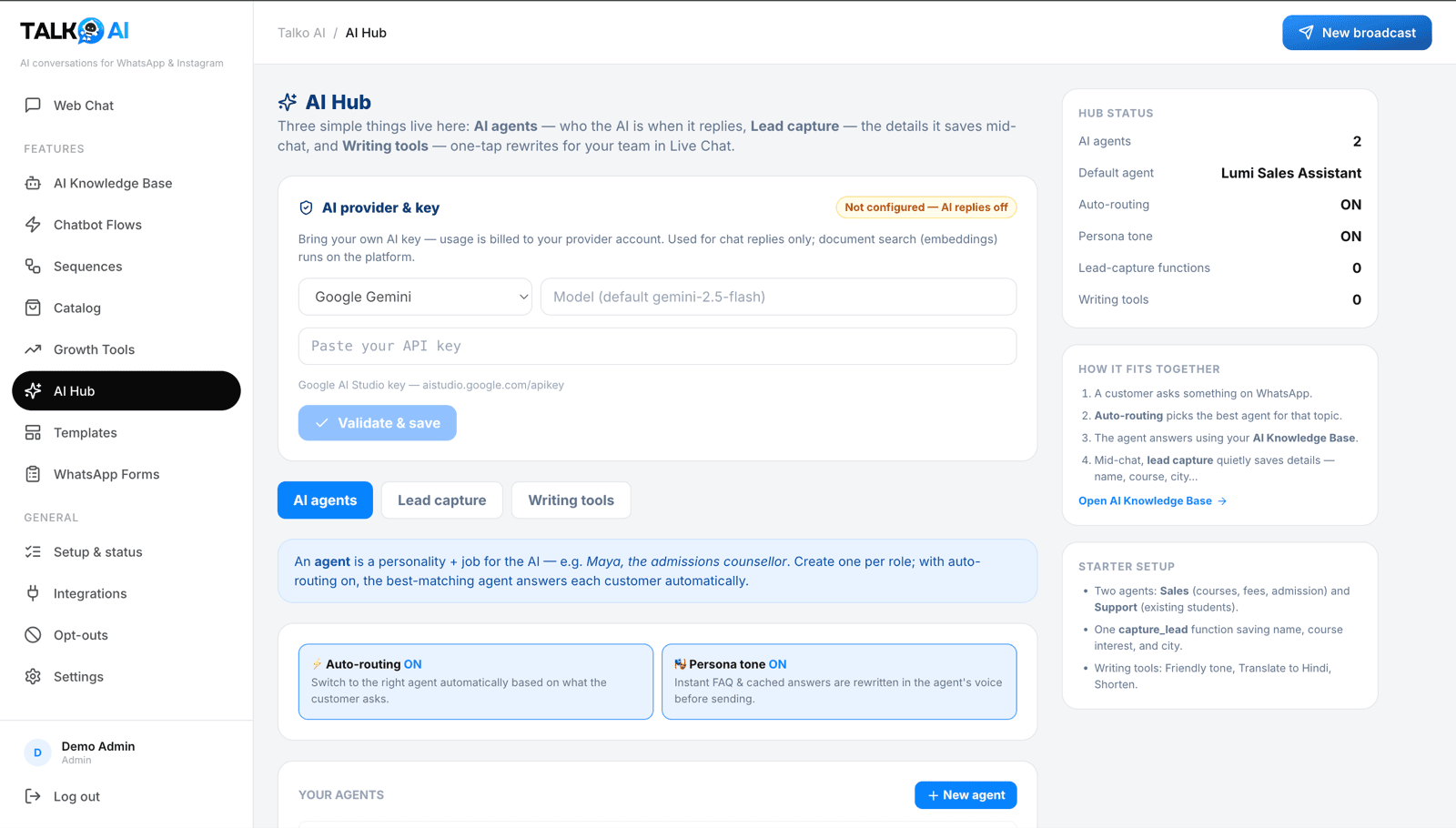The width and height of the screenshot is (1456, 828).
Task: Click the AI Knowledge Base robot icon
Action: 33,183
